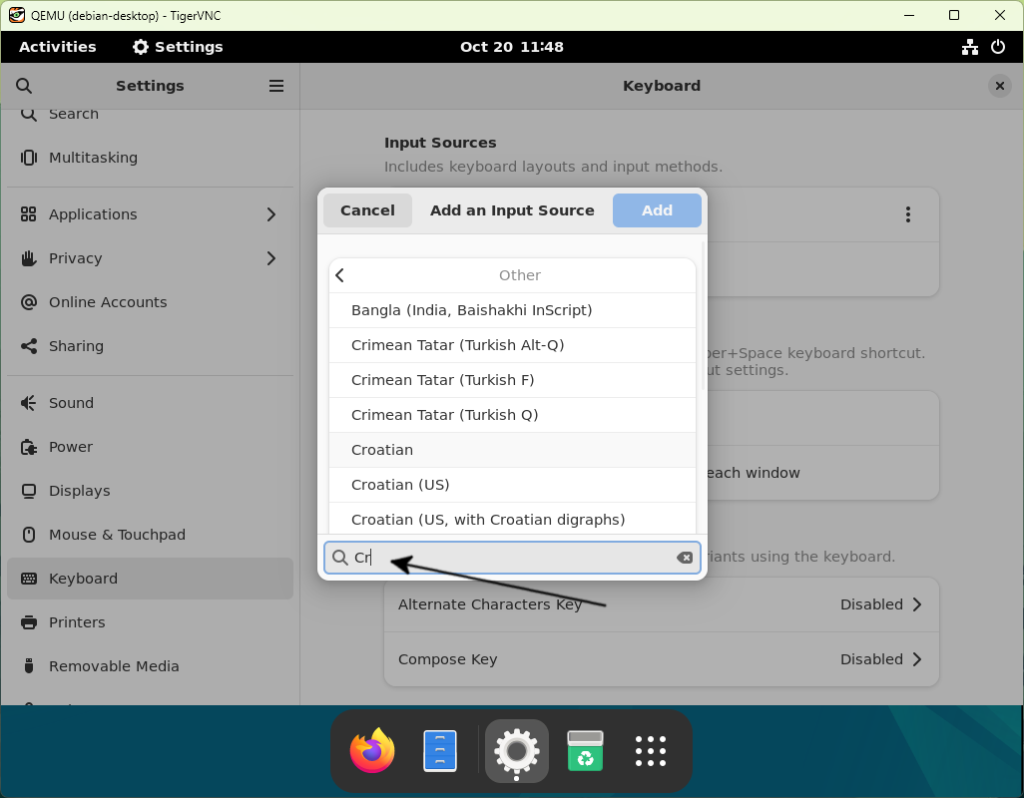The image size is (1024, 798).
Task: Open the Files app in dock
Action: tap(440, 751)
